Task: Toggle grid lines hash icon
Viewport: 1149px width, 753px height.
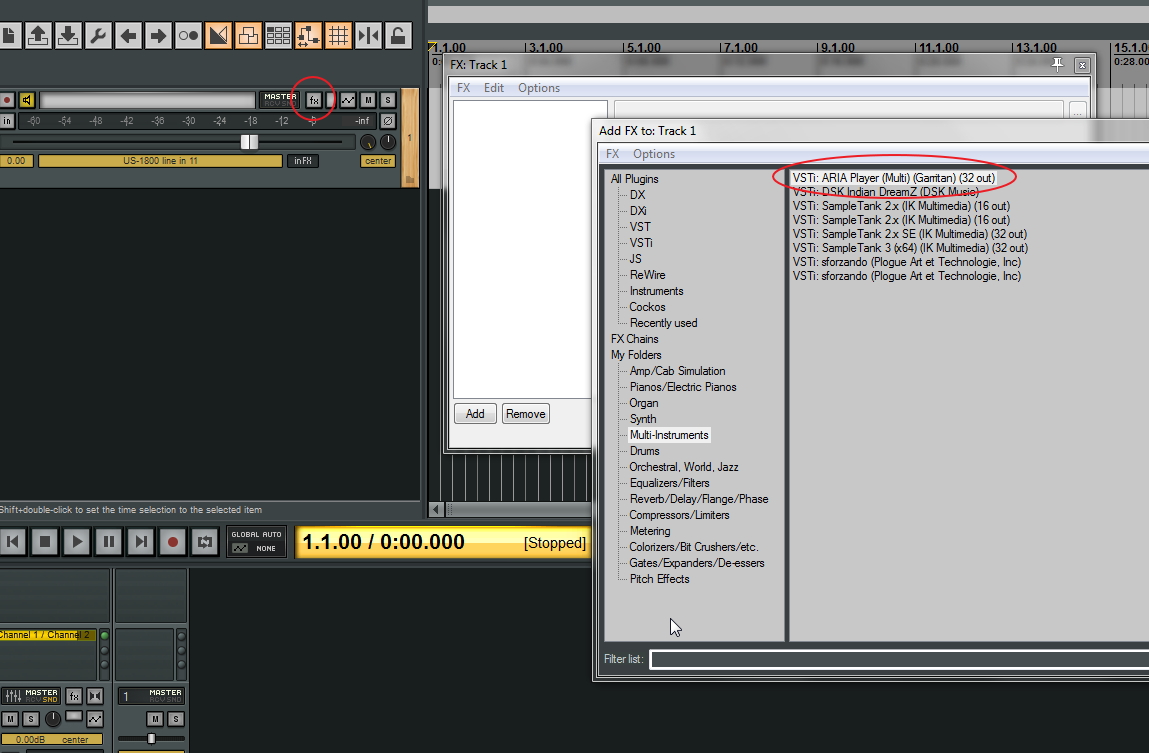Action: pos(339,35)
